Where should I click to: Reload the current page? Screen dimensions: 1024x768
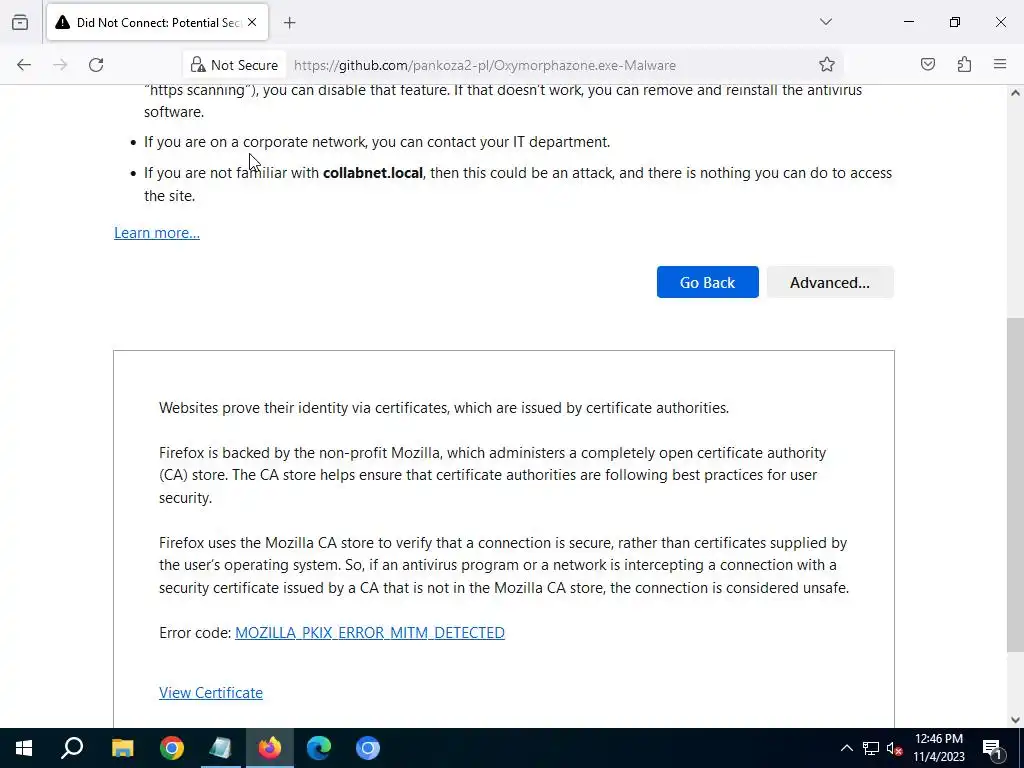click(x=96, y=65)
